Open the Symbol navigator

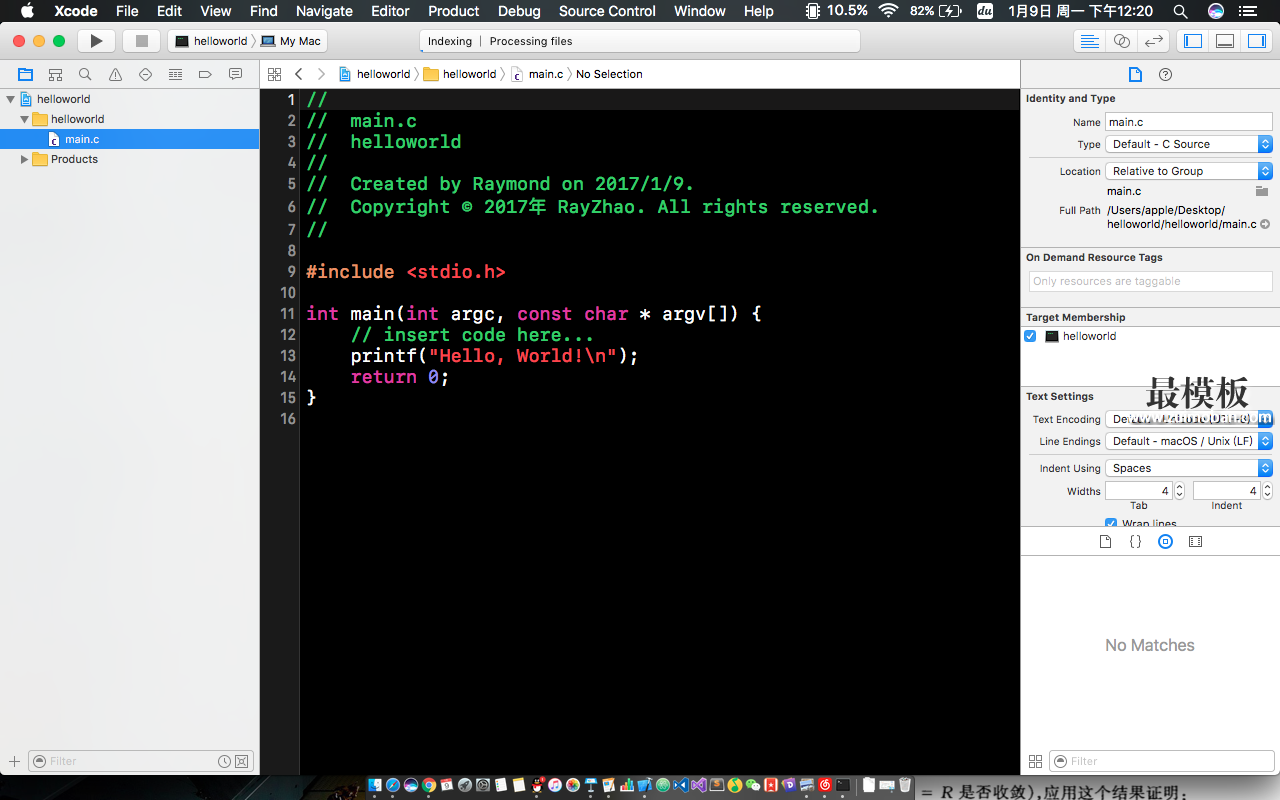point(55,74)
